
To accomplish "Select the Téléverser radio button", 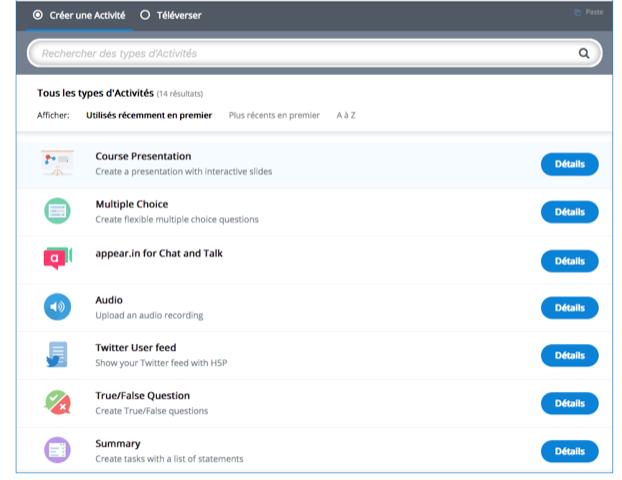I will click(x=145, y=15).
